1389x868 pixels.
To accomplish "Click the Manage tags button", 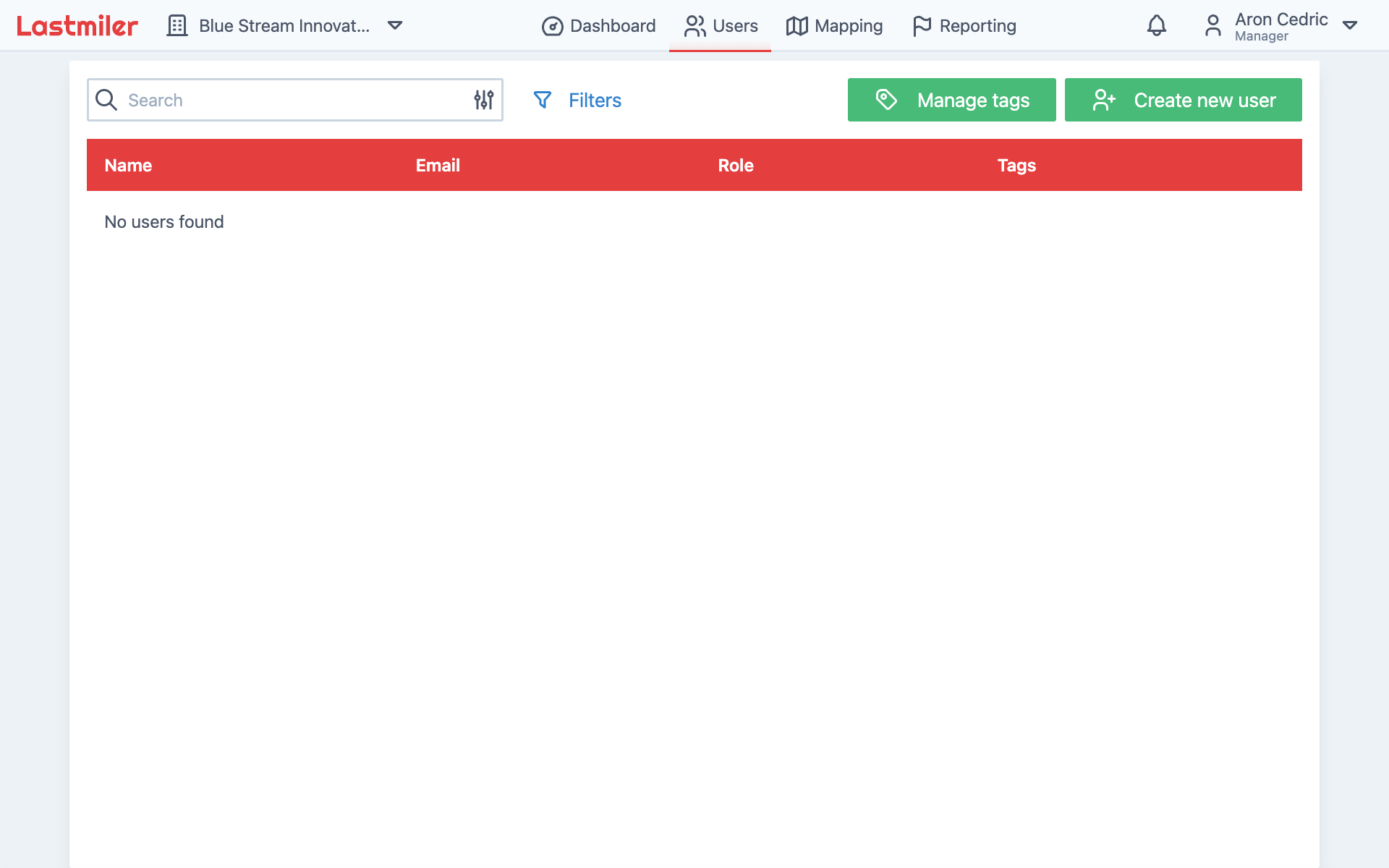I will (x=952, y=100).
